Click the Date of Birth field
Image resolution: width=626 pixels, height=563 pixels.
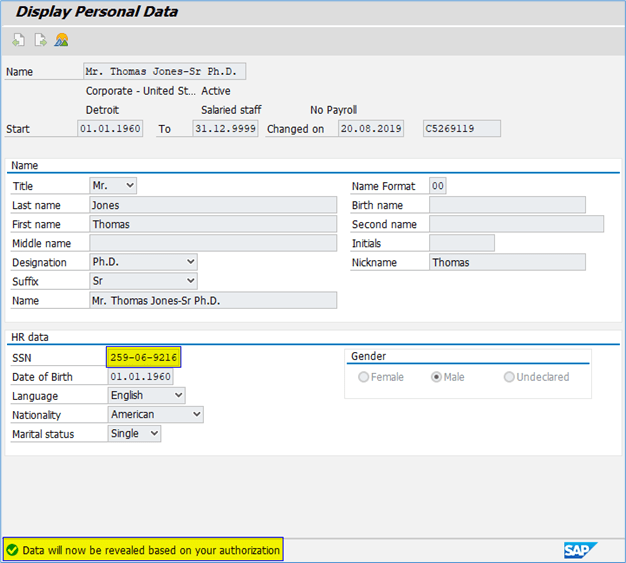[x=141, y=377]
